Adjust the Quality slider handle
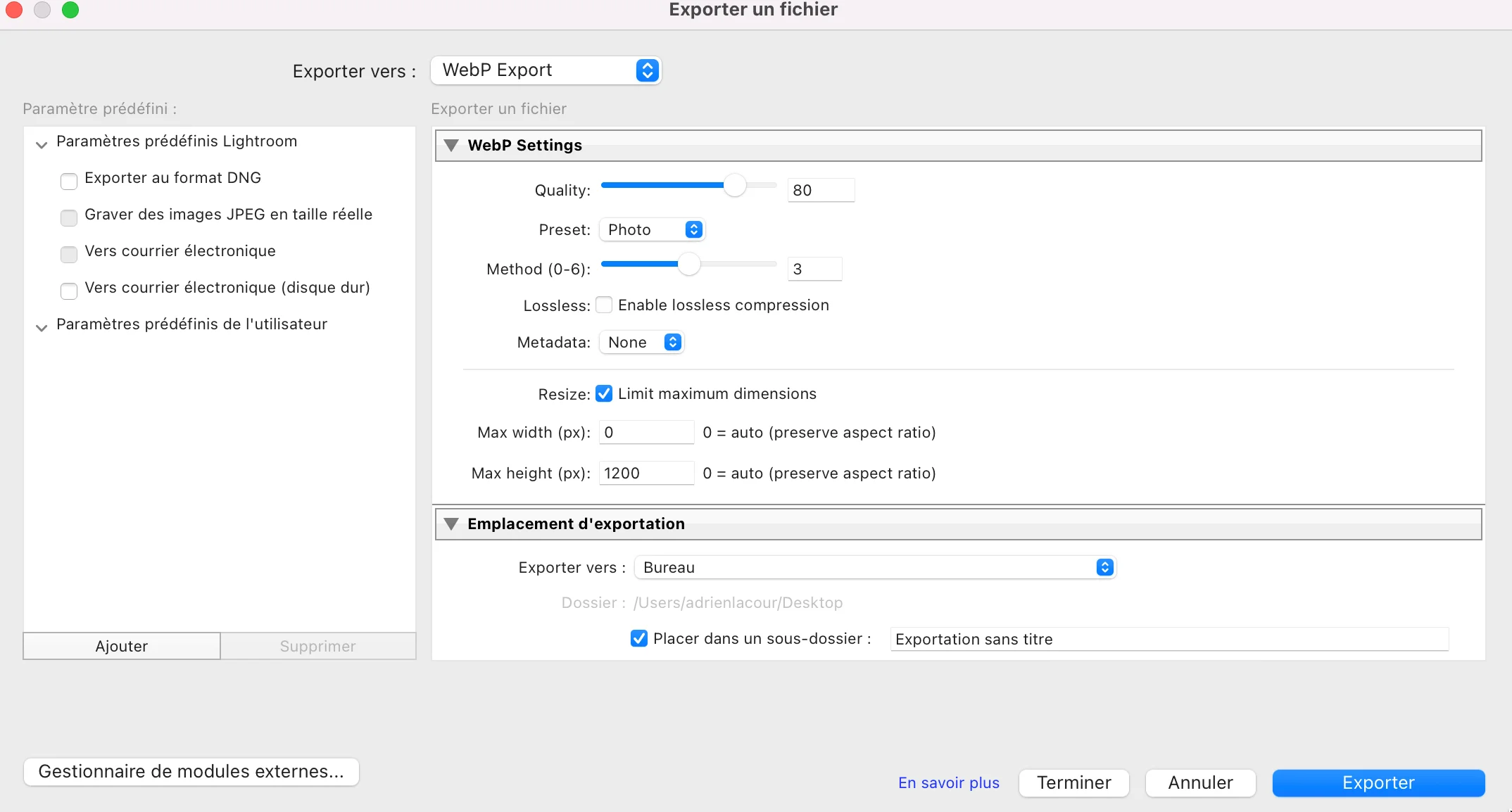 click(x=736, y=185)
